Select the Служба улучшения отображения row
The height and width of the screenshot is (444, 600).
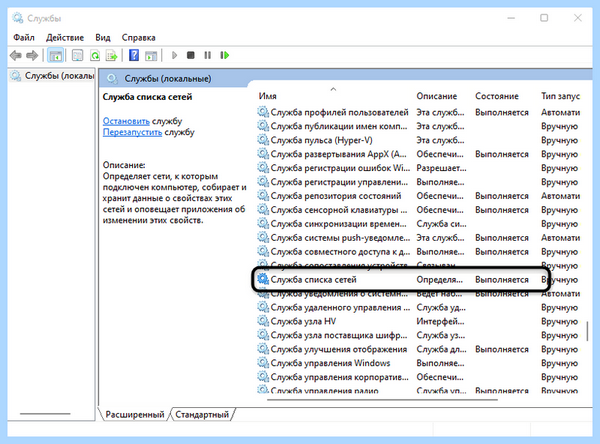(x=419, y=349)
